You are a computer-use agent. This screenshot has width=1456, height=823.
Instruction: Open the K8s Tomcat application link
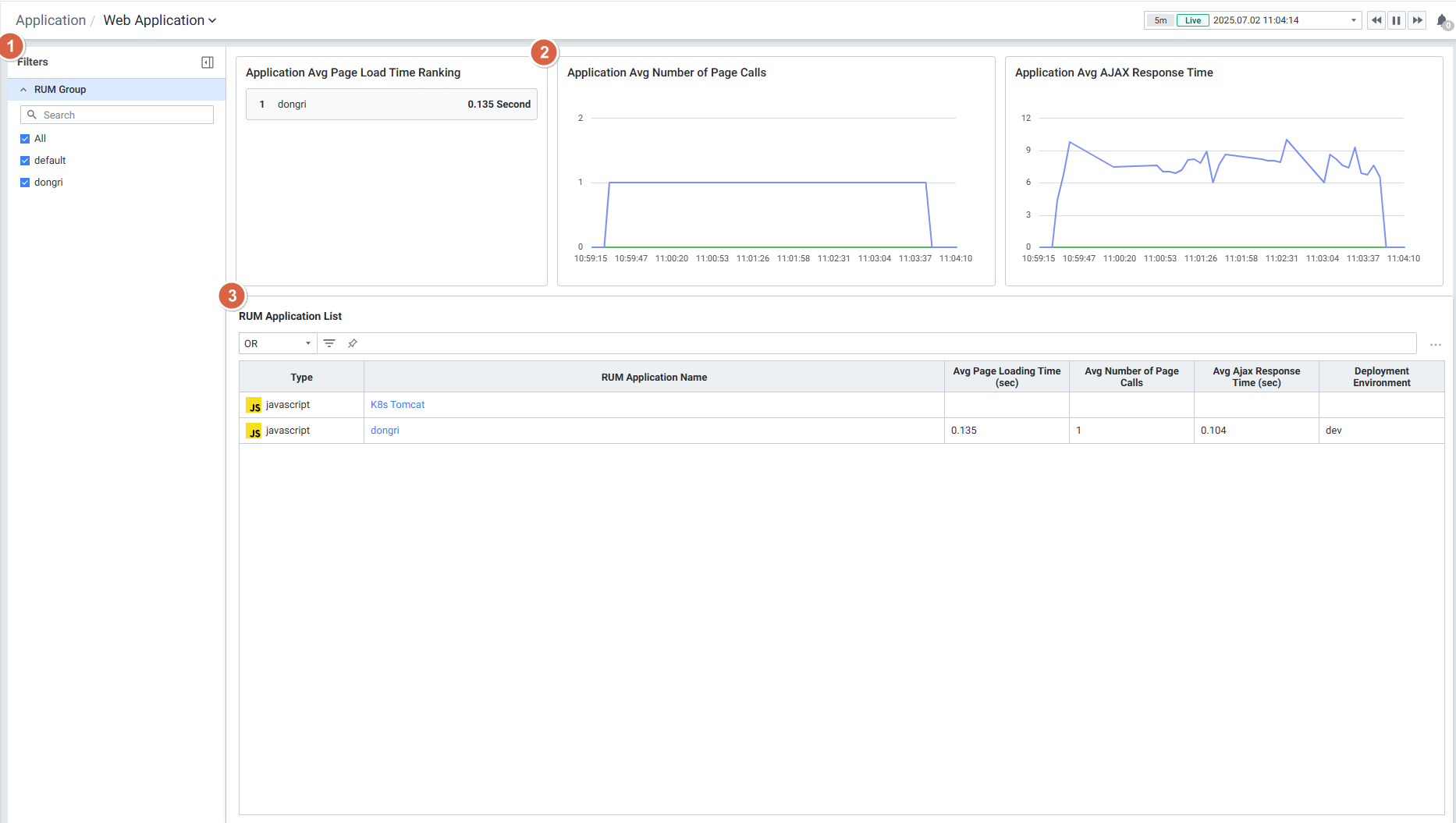pyautogui.click(x=397, y=405)
